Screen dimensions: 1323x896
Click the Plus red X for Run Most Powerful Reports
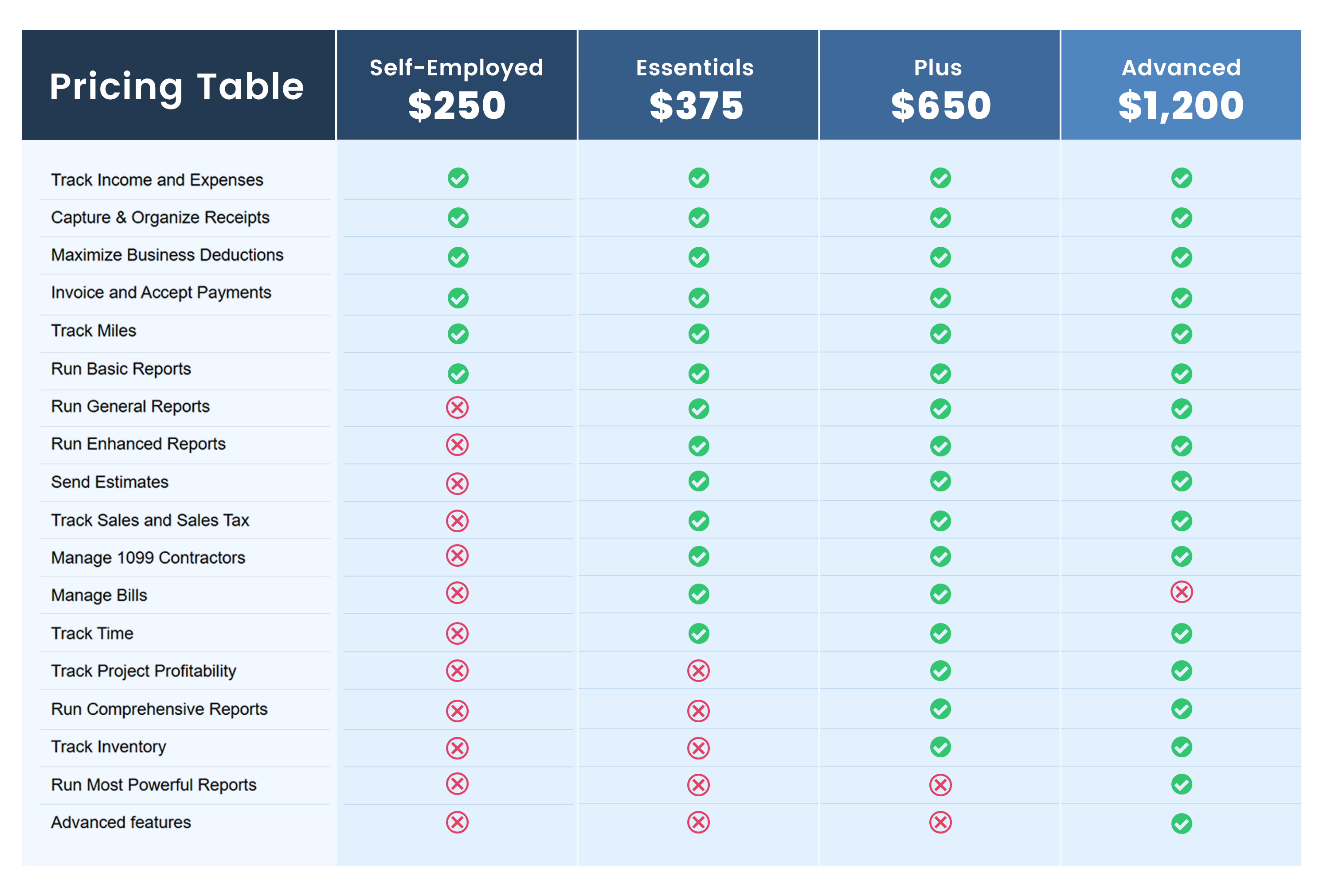[940, 785]
